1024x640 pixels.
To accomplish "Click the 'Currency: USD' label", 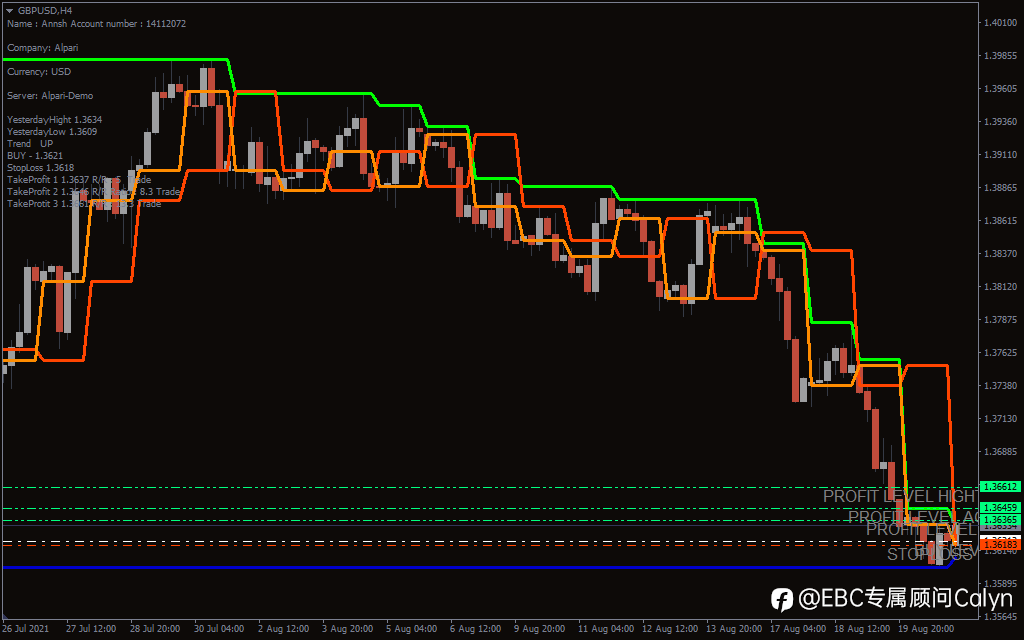I will (x=39, y=72).
